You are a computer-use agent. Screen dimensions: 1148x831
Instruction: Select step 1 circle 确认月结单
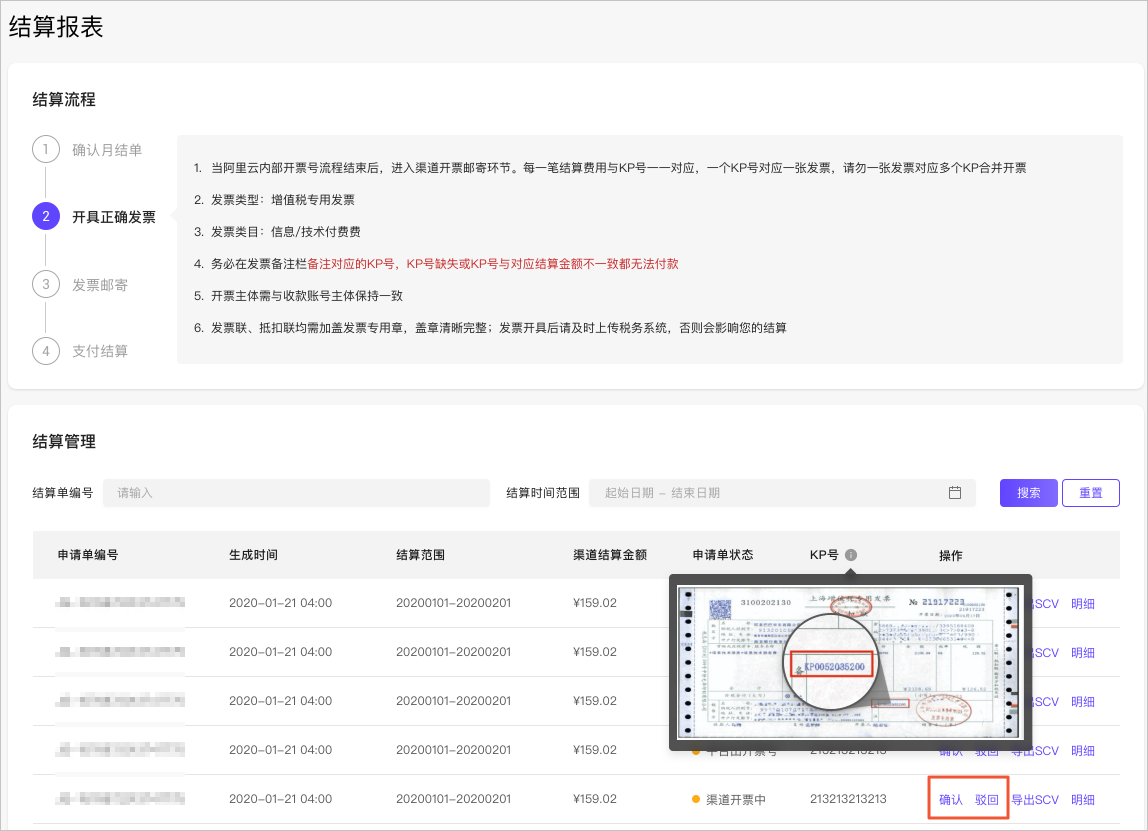(x=45, y=149)
